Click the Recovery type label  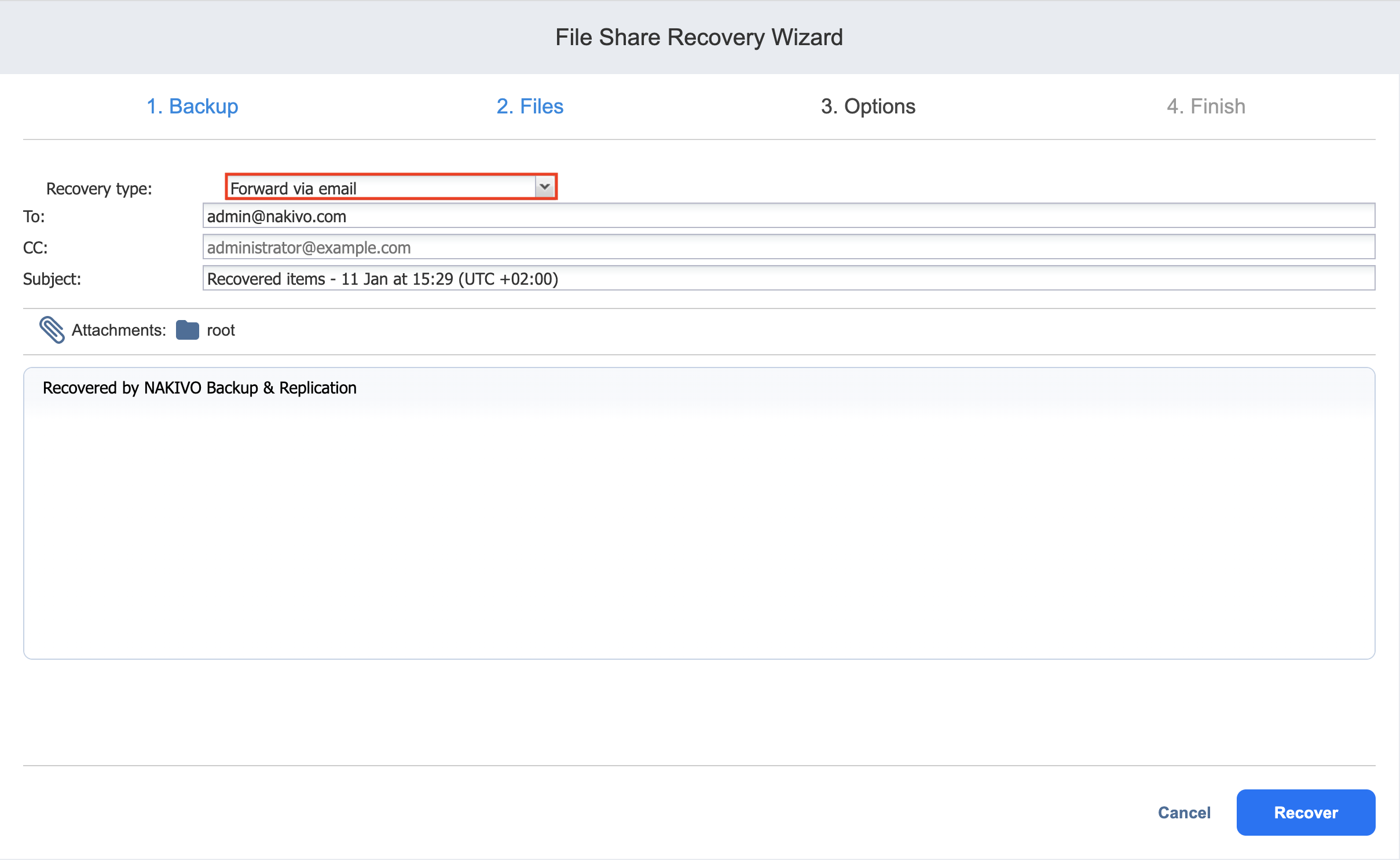pos(99,189)
